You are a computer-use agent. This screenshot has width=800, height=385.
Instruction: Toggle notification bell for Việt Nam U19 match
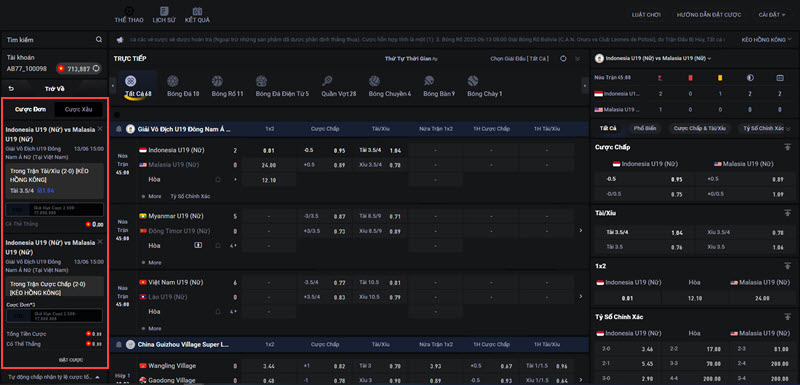click(218, 311)
